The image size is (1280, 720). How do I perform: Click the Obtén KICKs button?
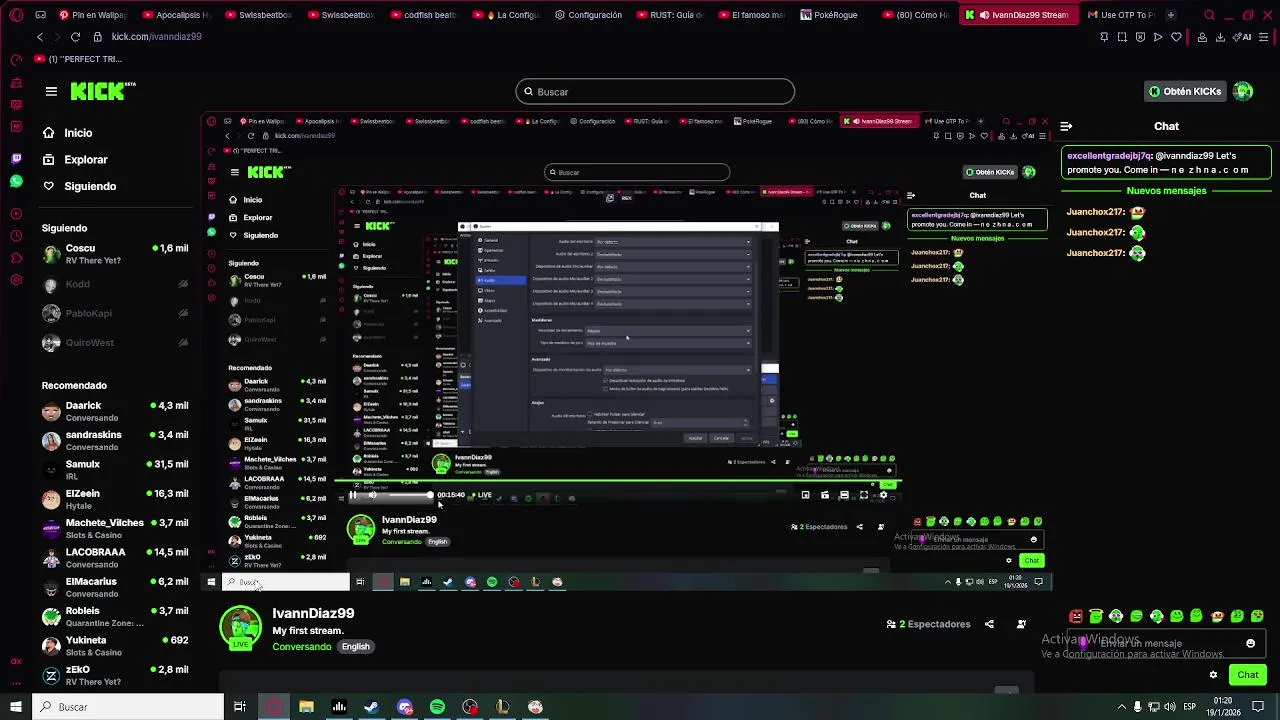[x=1185, y=91]
